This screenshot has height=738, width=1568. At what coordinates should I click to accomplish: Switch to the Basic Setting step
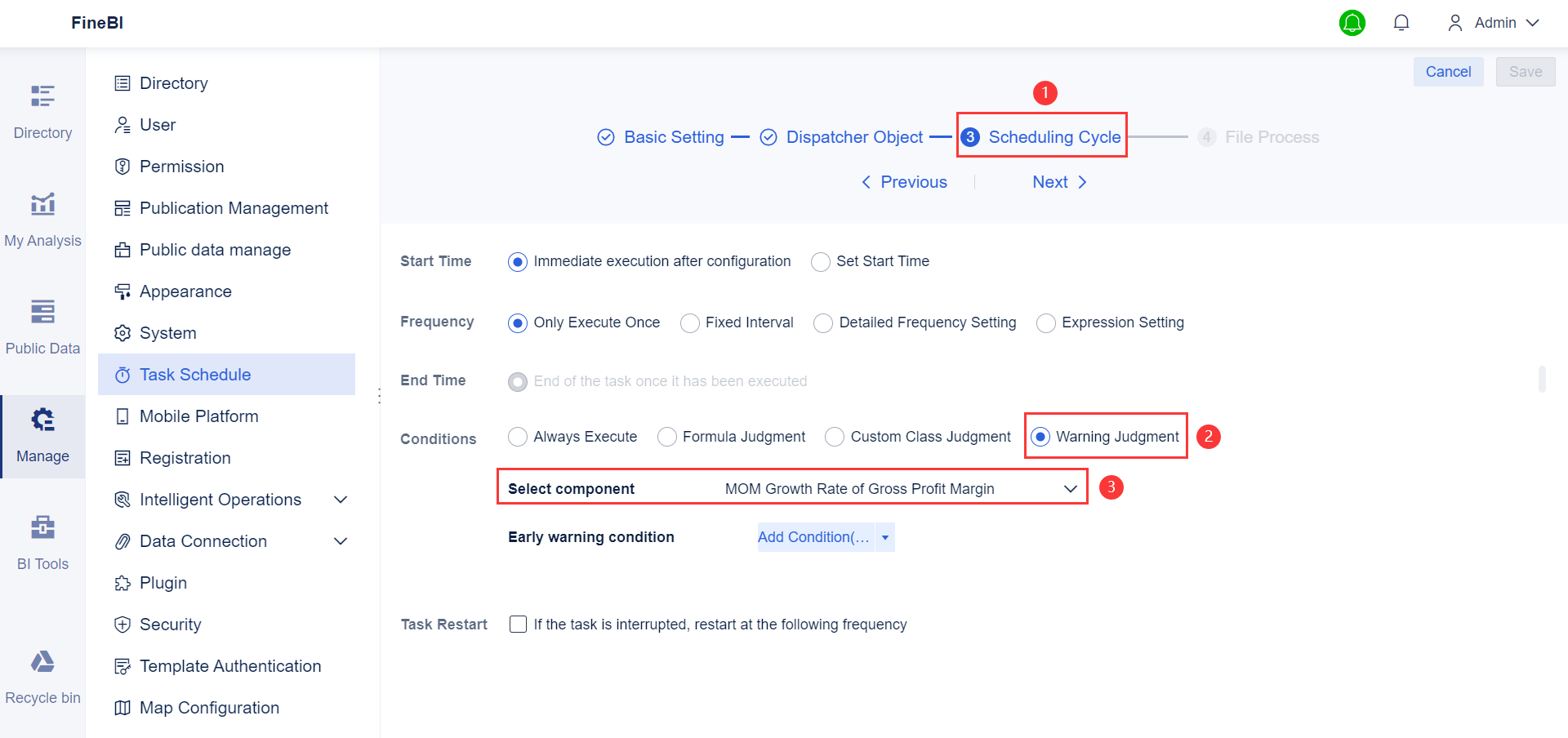click(673, 136)
